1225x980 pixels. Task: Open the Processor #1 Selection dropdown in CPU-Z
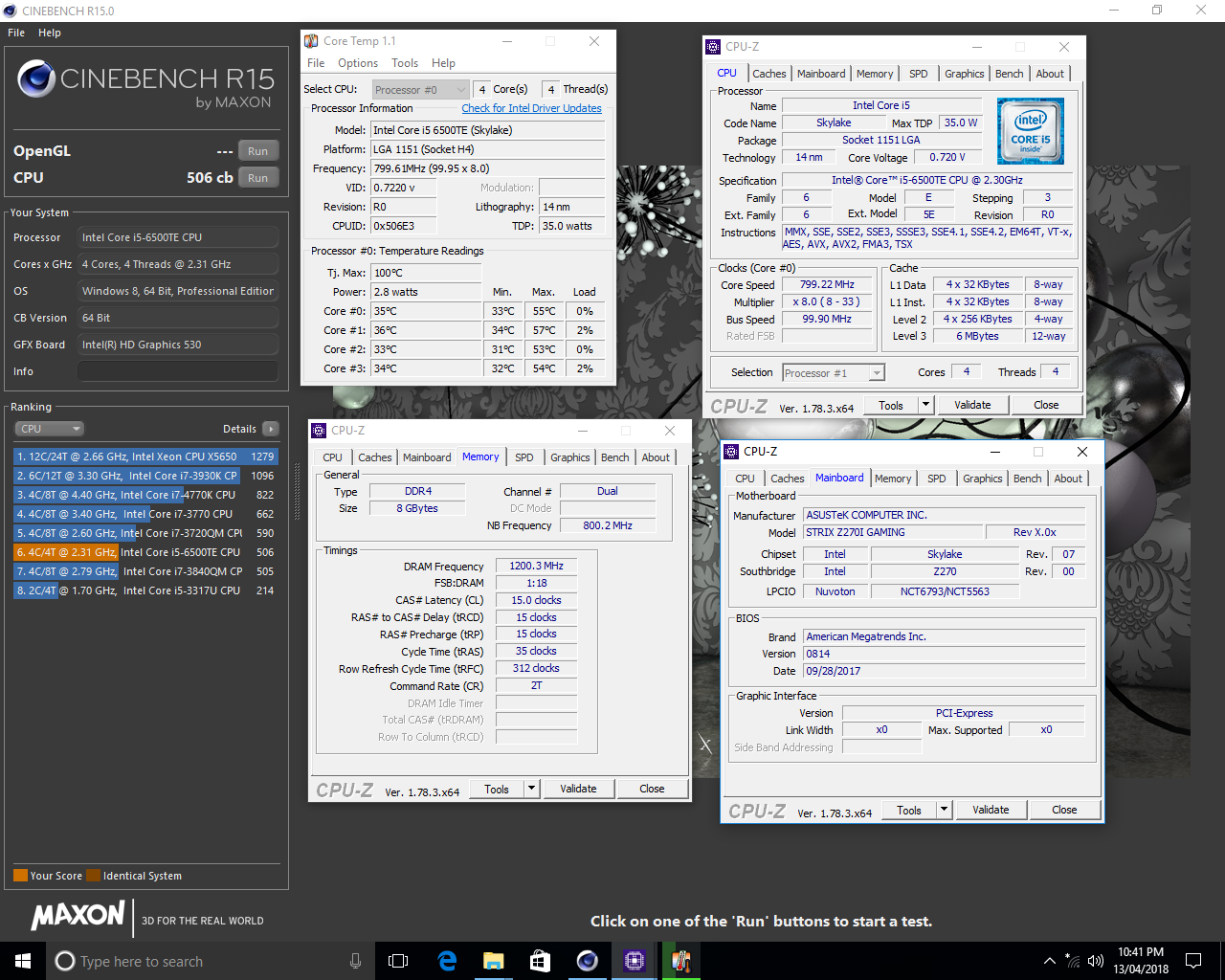(x=834, y=373)
